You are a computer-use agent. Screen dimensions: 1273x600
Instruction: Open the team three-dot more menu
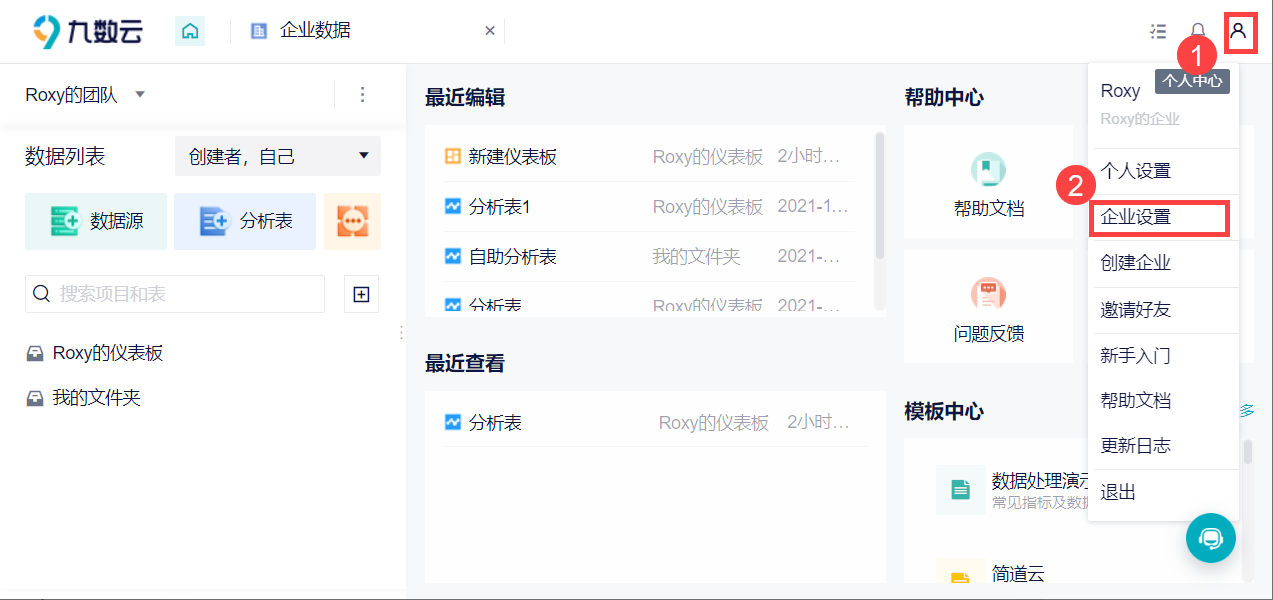pos(362,95)
